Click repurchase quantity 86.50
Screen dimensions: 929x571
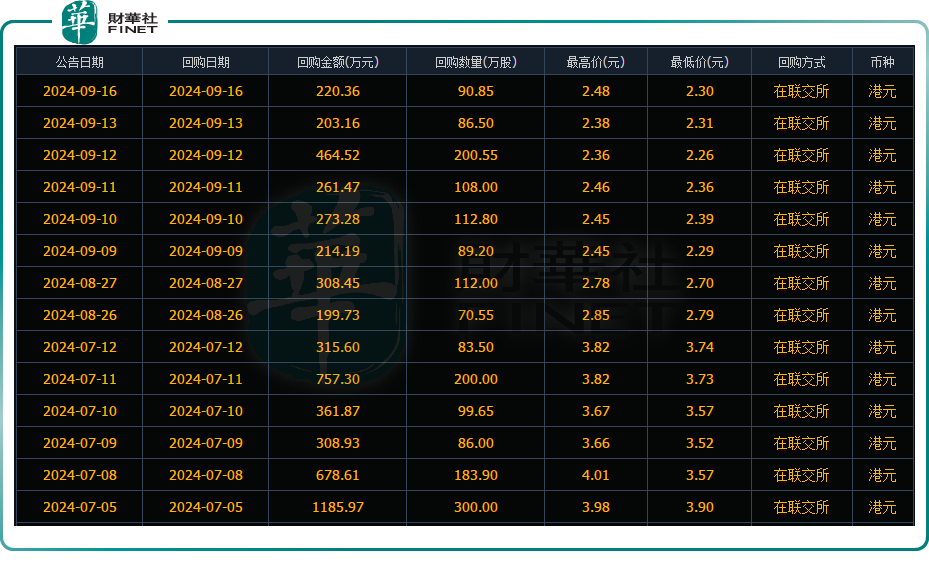476,123
